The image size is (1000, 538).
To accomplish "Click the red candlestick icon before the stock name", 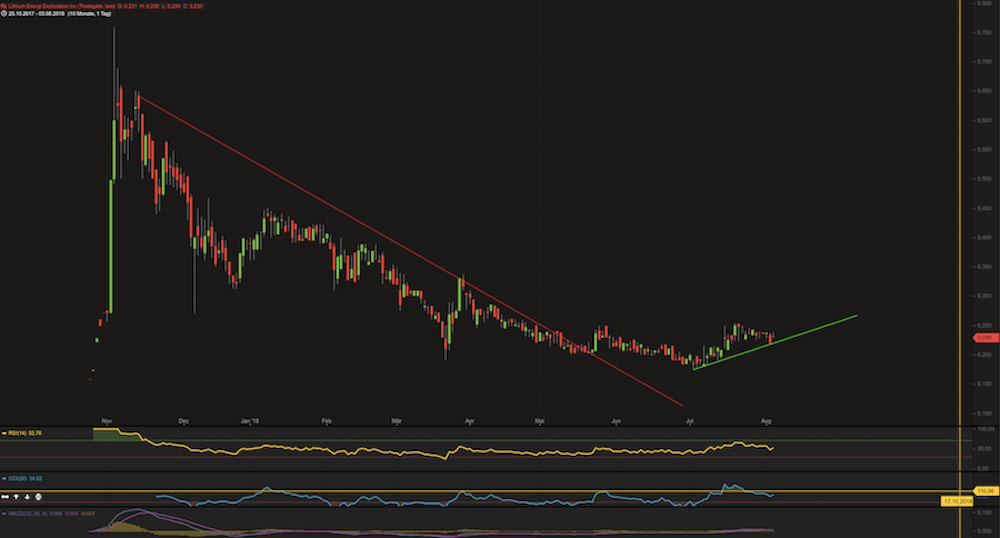I will point(4,5).
